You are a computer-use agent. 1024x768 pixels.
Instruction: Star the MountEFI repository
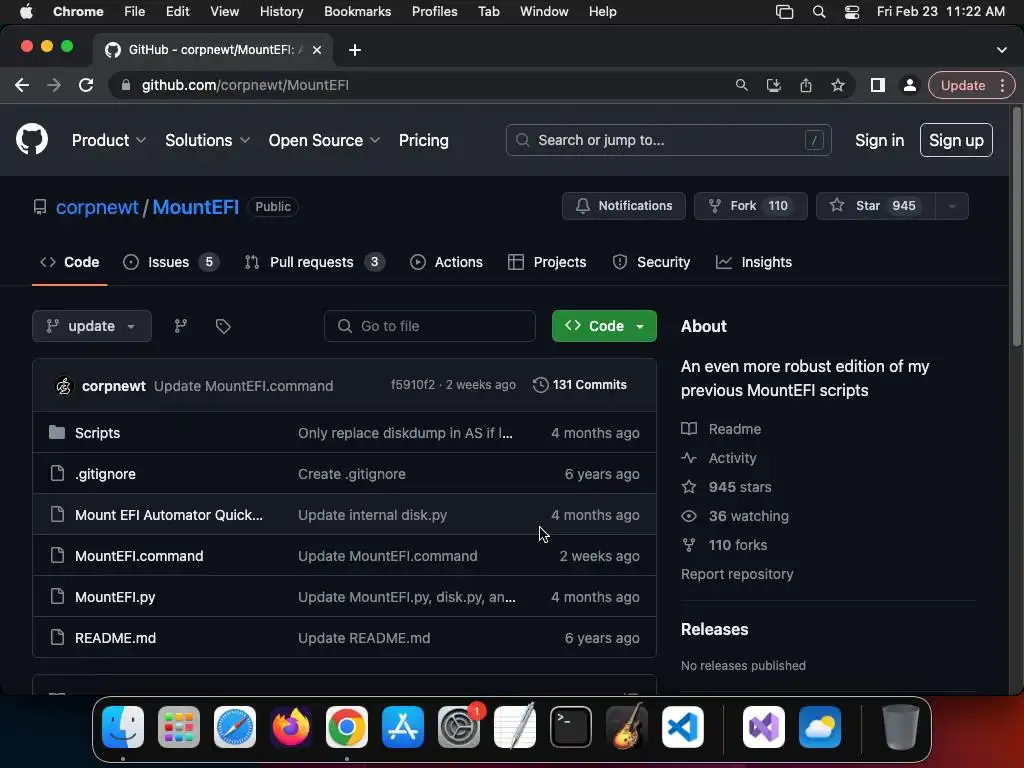(x=876, y=206)
